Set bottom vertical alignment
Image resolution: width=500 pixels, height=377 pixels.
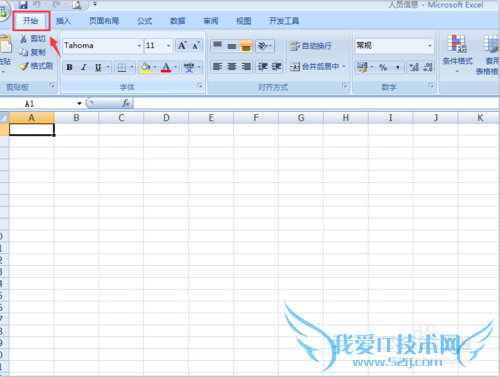[246, 46]
